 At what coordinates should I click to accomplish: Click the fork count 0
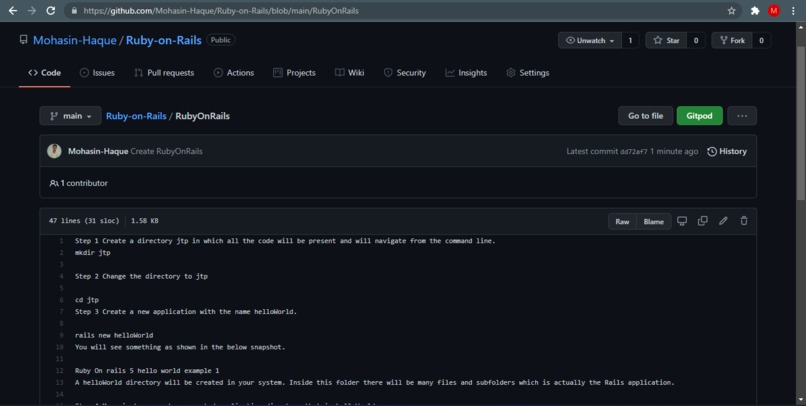(761, 41)
